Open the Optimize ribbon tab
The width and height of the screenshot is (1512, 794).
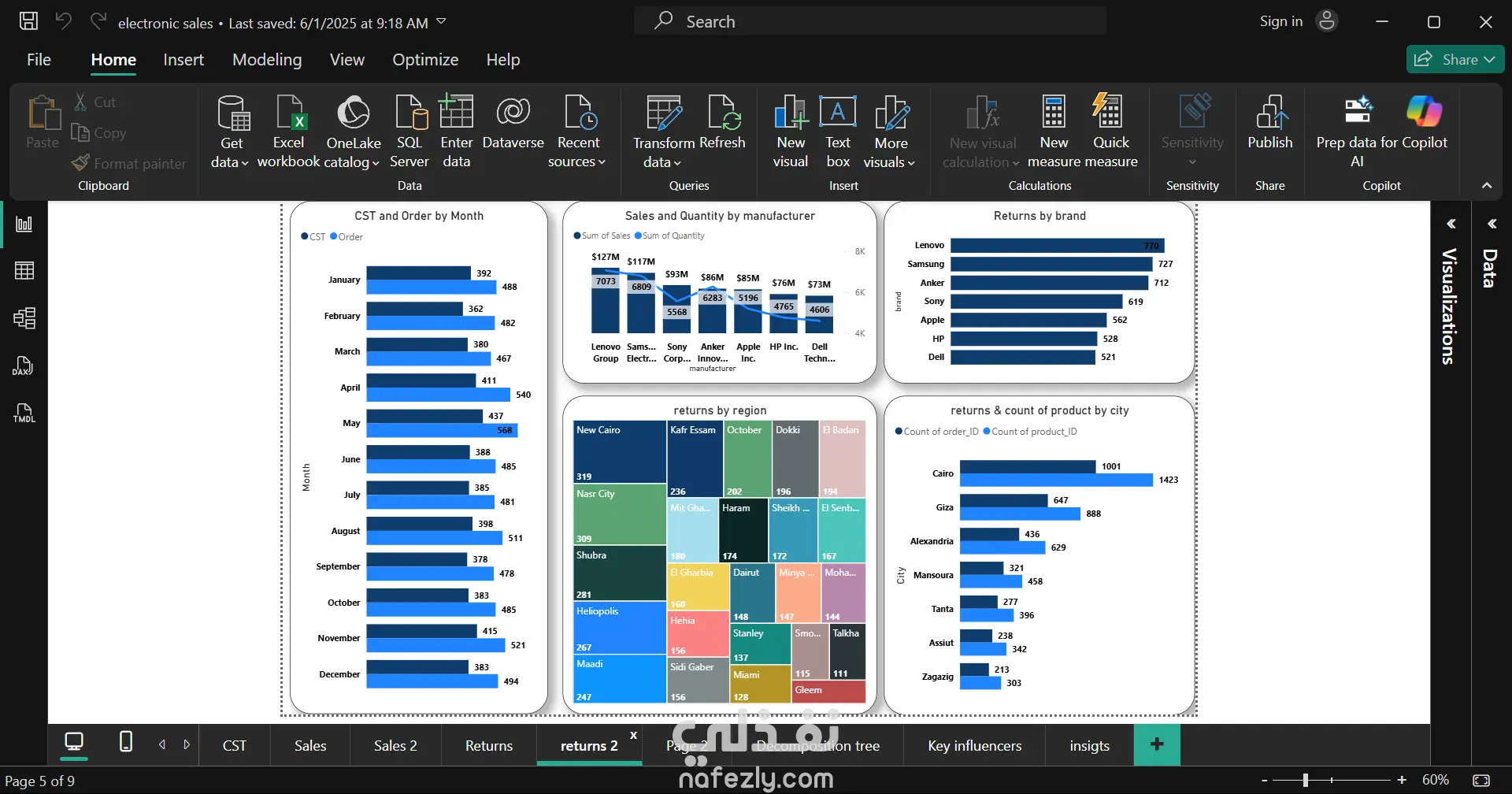pyautogui.click(x=425, y=60)
